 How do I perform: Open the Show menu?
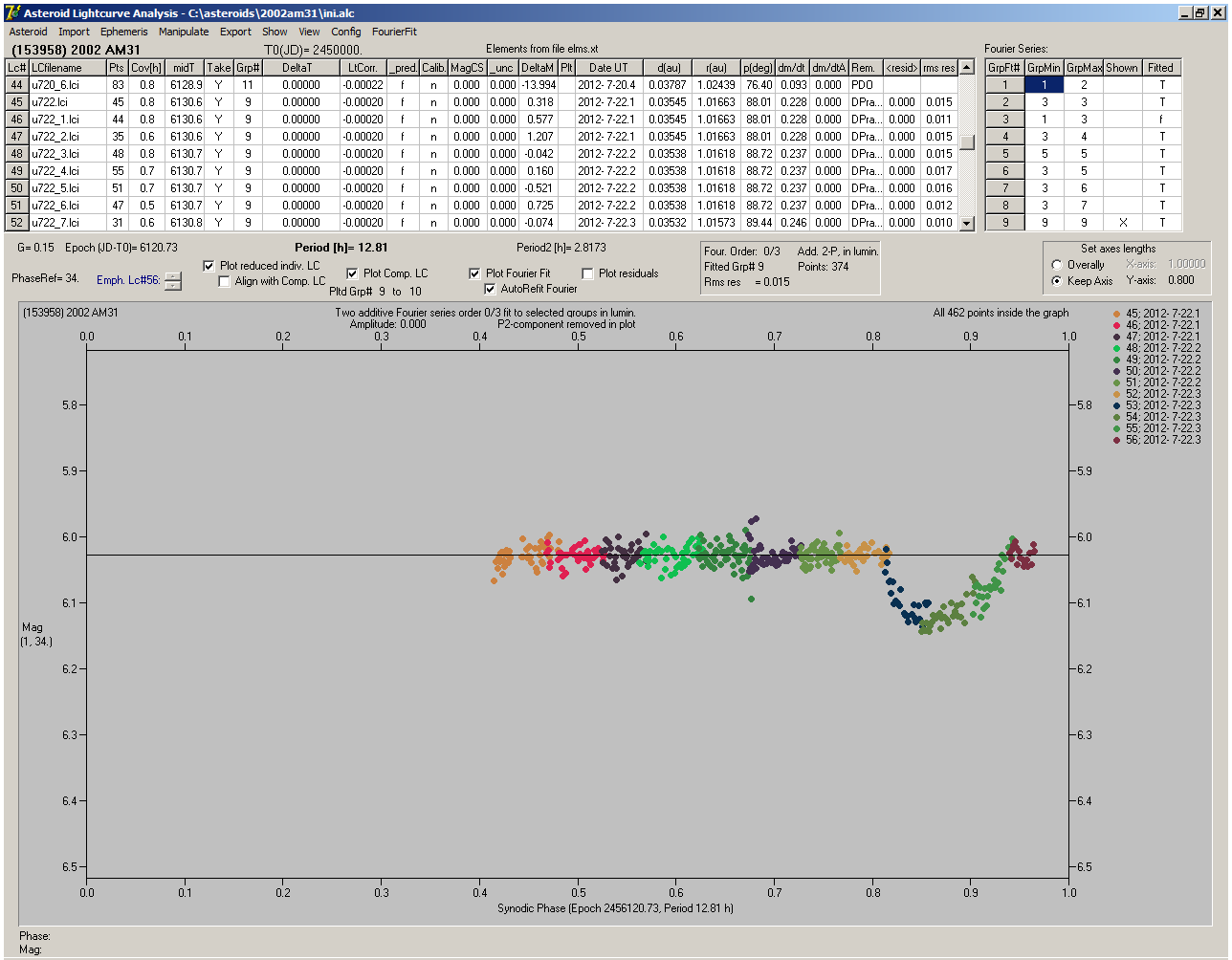point(275,32)
